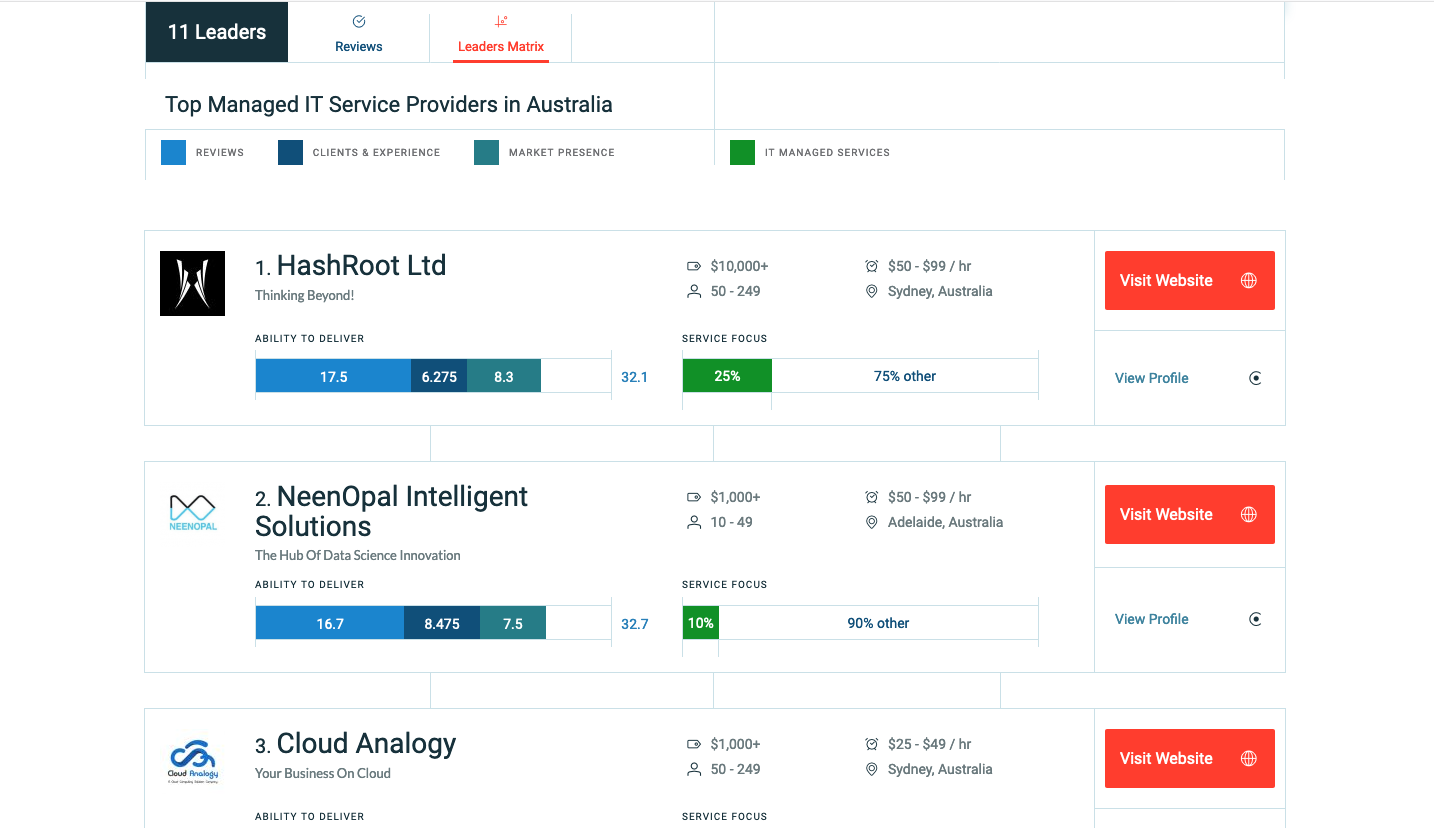Image resolution: width=1434 pixels, height=828 pixels.
Task: View the NeenOpal profile
Action: coord(1151,619)
